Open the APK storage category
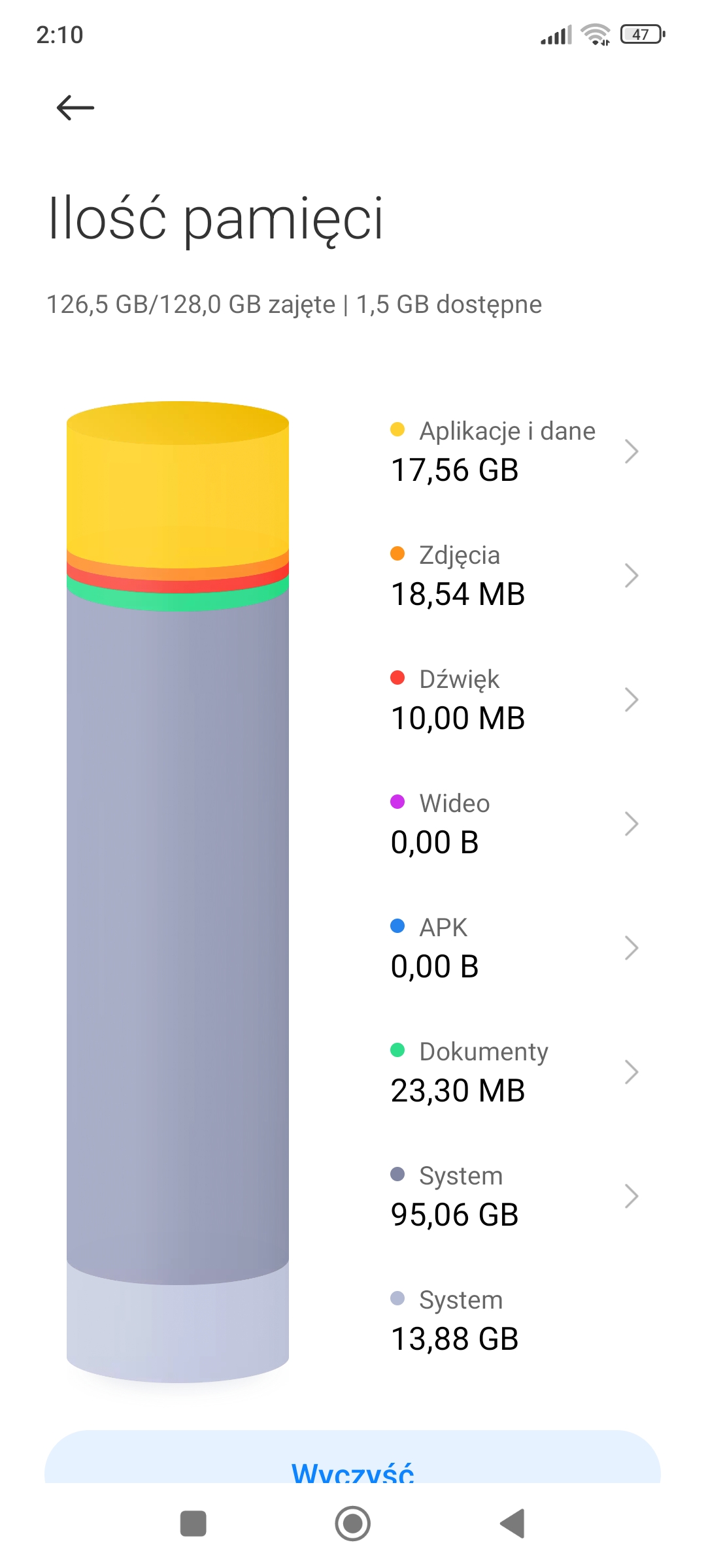 coord(510,947)
